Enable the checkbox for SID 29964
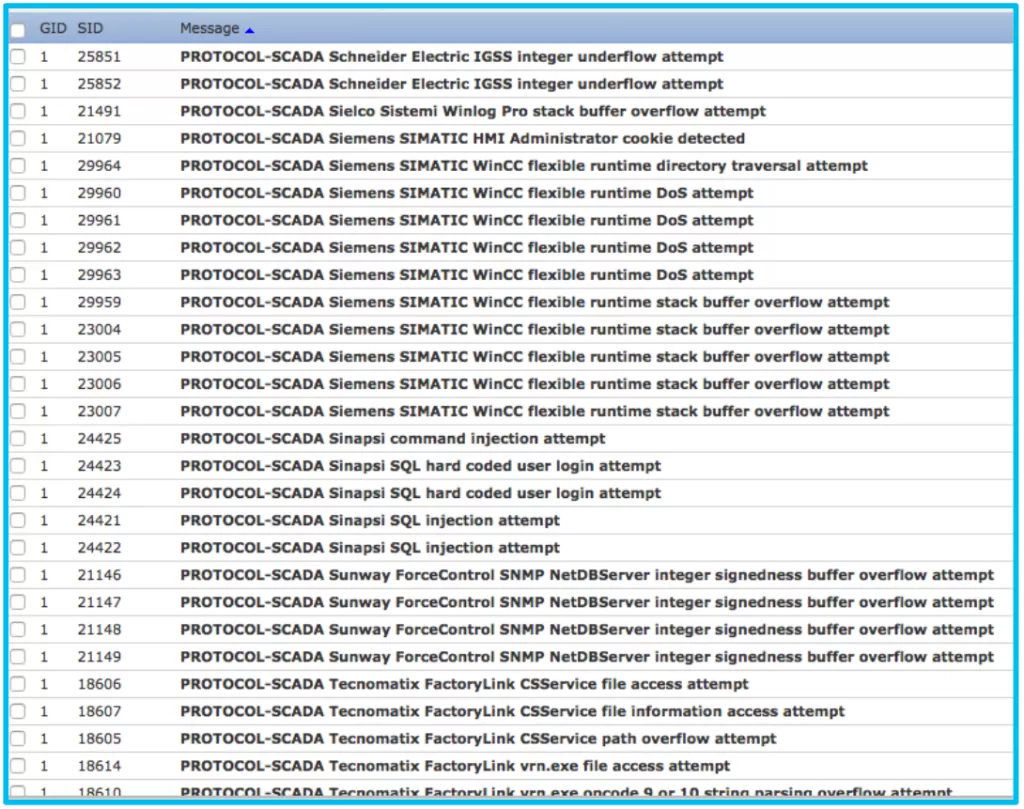1024x809 pixels. pyautogui.click(x=18, y=166)
